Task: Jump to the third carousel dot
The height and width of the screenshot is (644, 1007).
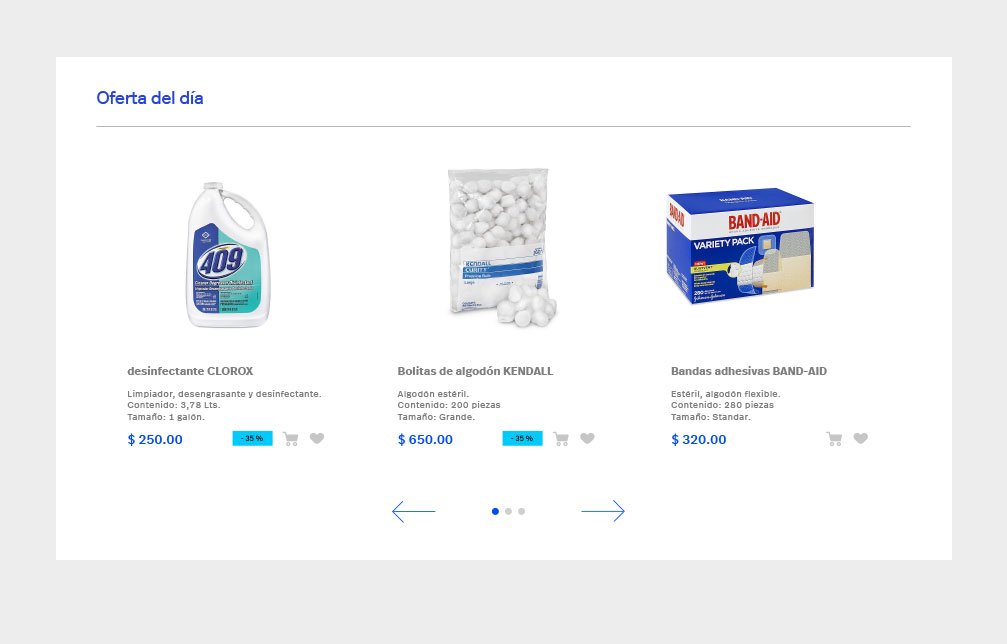Action: click(x=521, y=511)
